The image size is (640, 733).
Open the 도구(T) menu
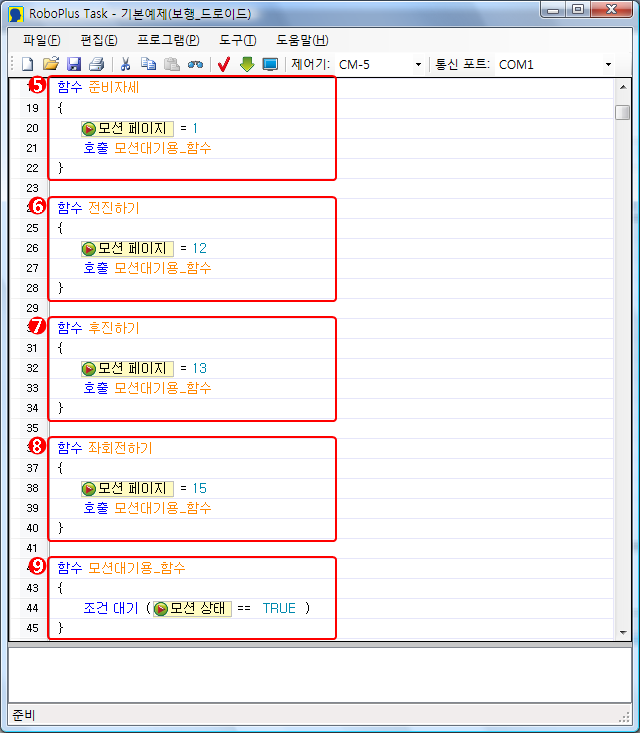[x=237, y=40]
